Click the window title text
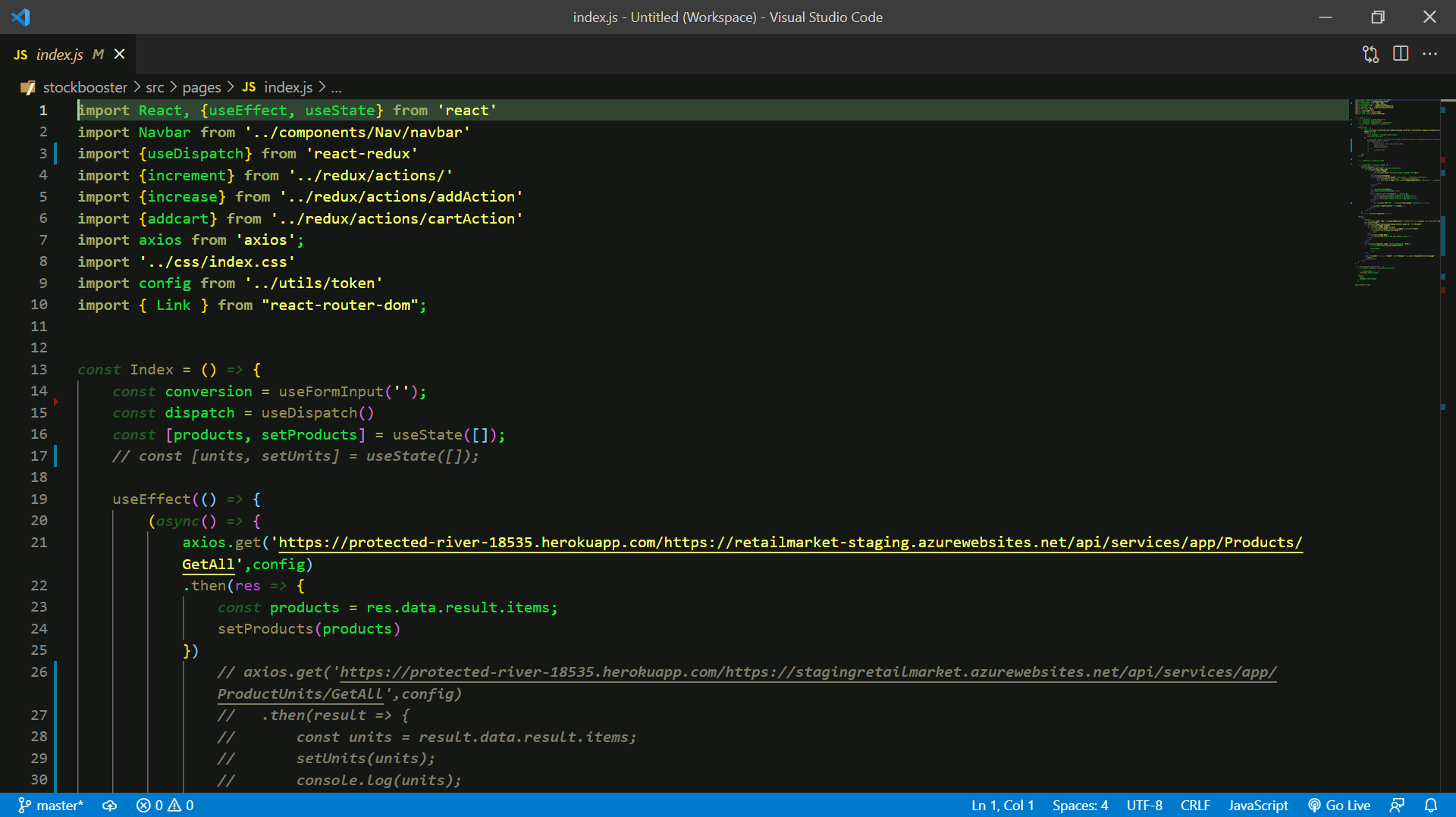The width and height of the screenshot is (1456, 817). coord(728,17)
